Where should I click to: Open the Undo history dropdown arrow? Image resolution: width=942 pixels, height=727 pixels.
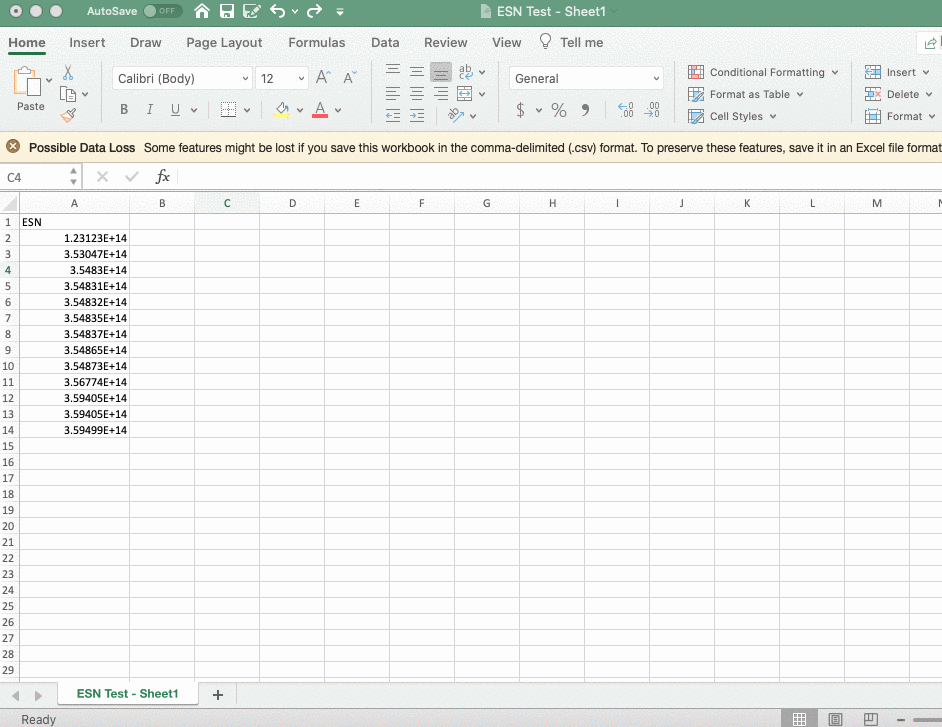coord(295,11)
